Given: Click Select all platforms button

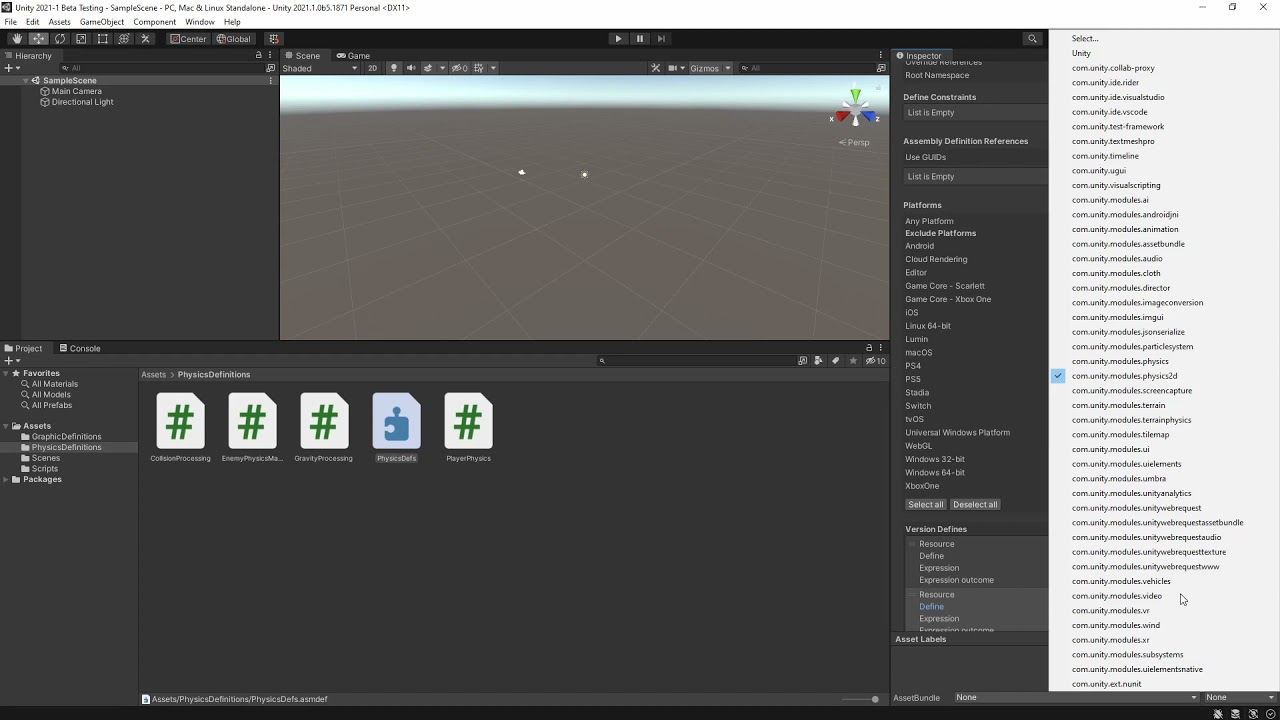Looking at the screenshot, I should point(925,504).
